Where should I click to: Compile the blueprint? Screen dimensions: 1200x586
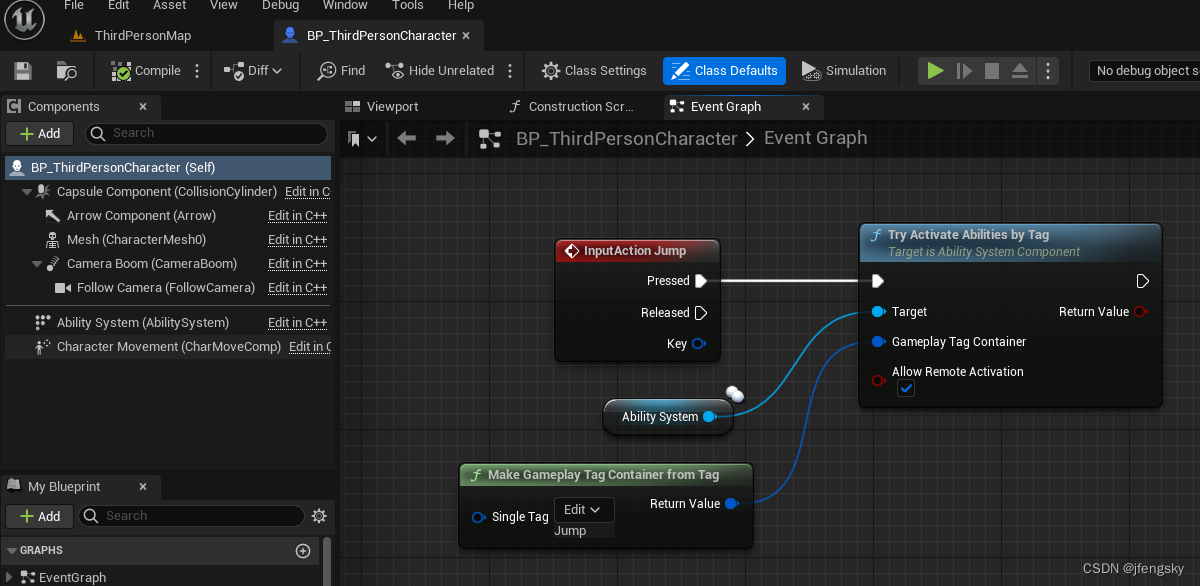click(x=147, y=71)
